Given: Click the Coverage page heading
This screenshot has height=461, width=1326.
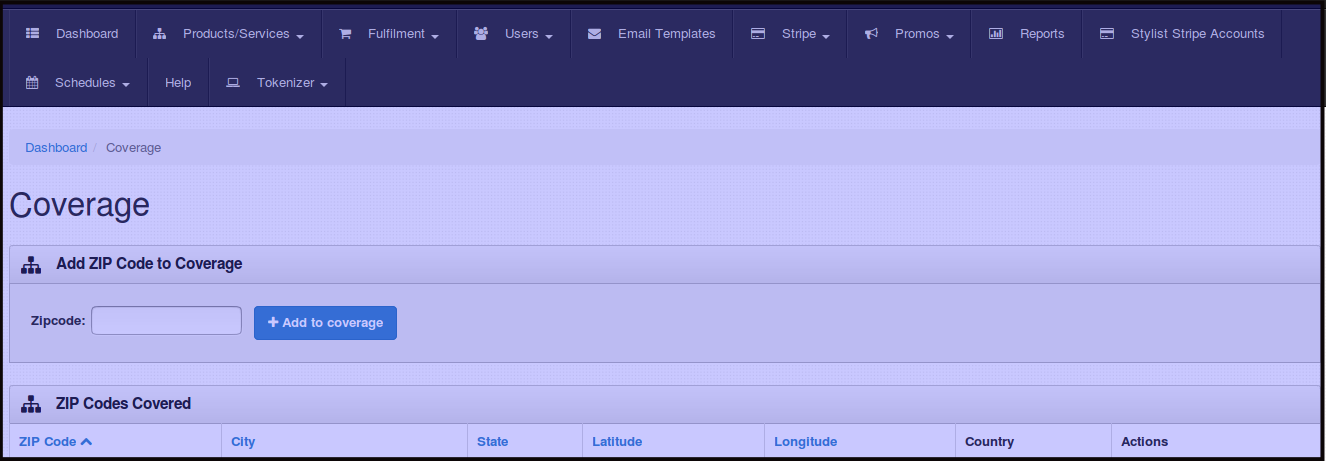Looking at the screenshot, I should [x=80, y=205].
